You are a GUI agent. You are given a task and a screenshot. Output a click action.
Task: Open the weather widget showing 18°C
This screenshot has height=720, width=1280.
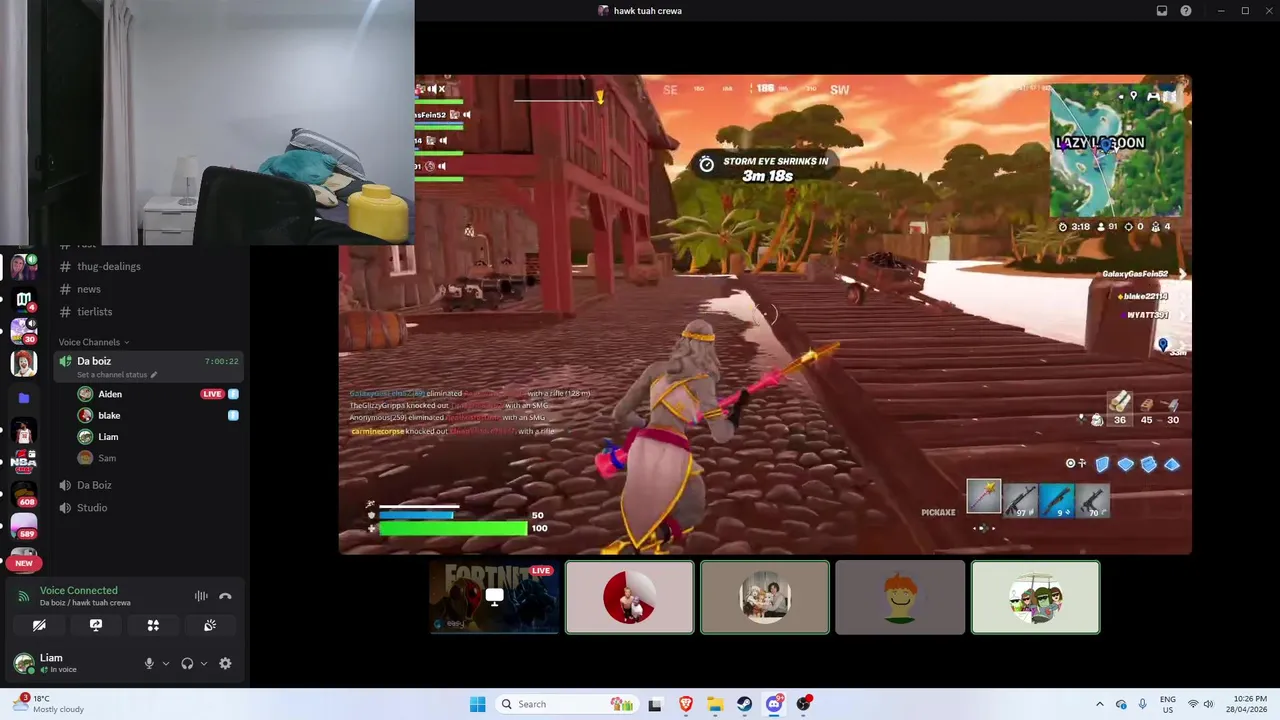(50, 704)
